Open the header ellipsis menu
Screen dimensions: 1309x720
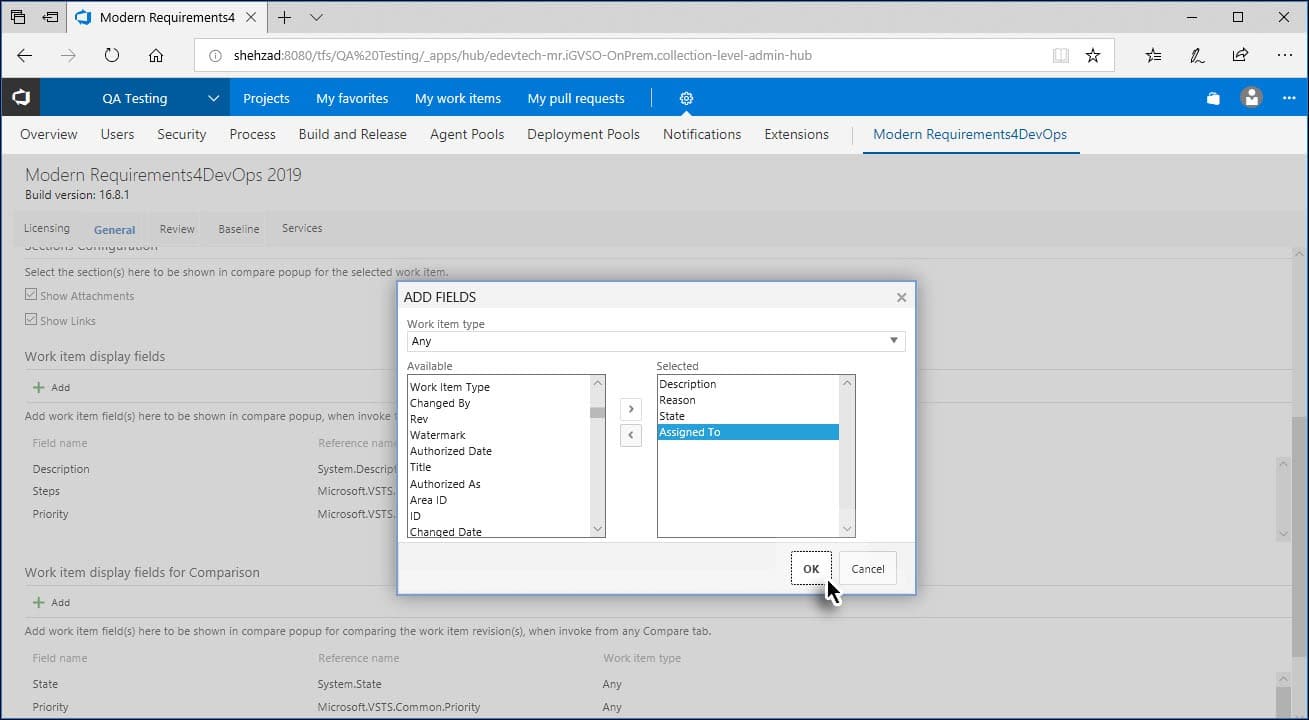point(1289,98)
